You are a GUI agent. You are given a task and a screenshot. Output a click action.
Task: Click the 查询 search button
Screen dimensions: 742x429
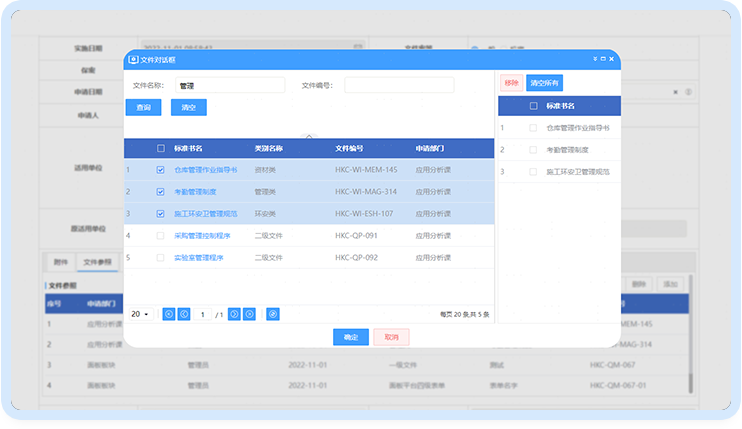click(143, 107)
